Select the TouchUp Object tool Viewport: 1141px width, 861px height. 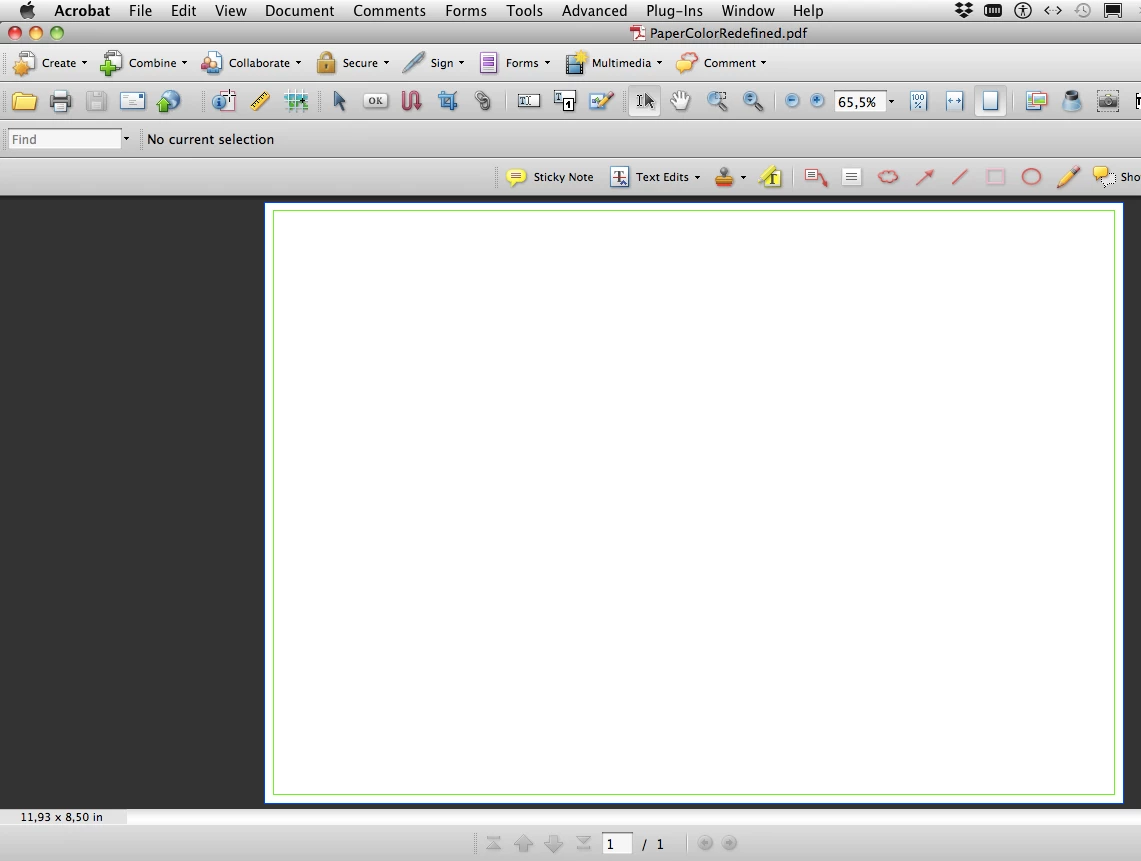click(601, 101)
